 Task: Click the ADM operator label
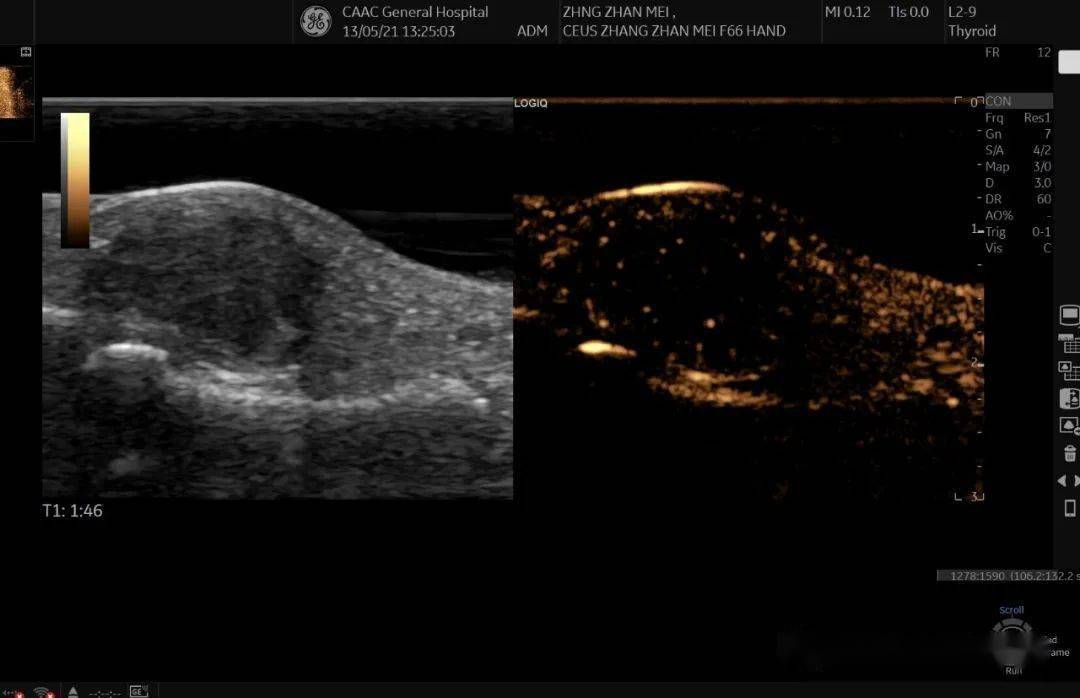click(x=532, y=31)
